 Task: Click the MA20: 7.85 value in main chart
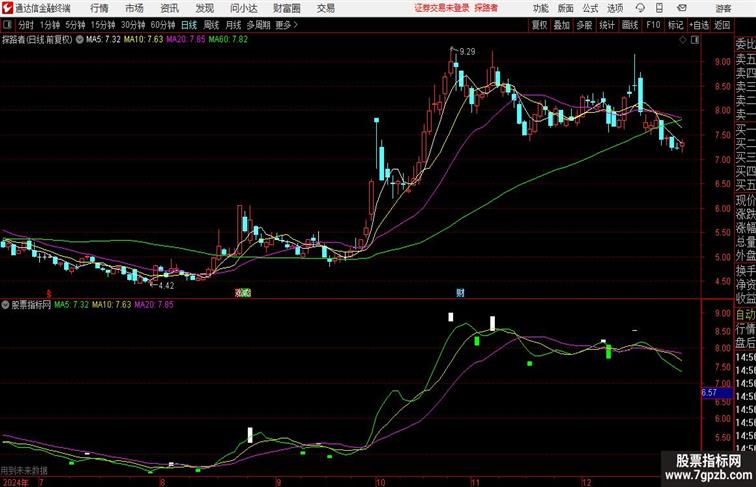tap(186, 40)
